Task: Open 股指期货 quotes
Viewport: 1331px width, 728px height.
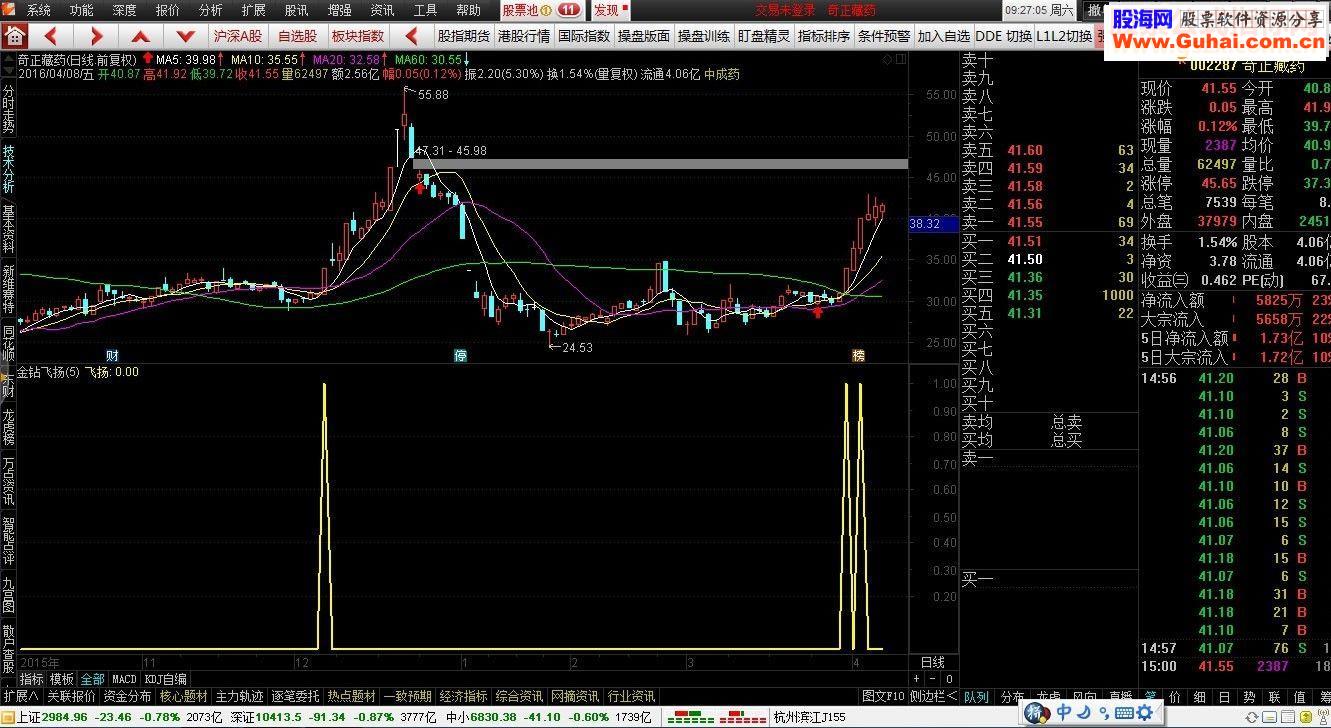Action: [463, 36]
